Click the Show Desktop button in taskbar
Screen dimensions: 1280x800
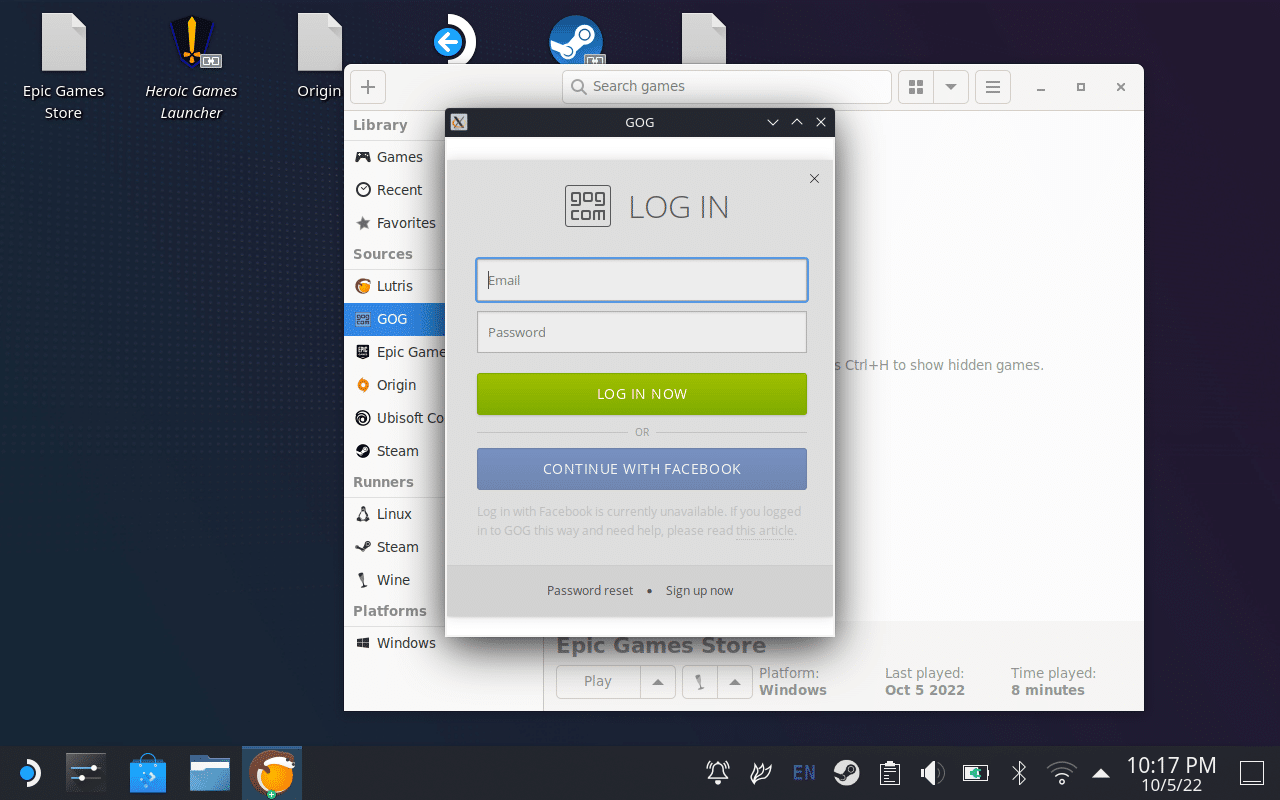click(x=1252, y=772)
